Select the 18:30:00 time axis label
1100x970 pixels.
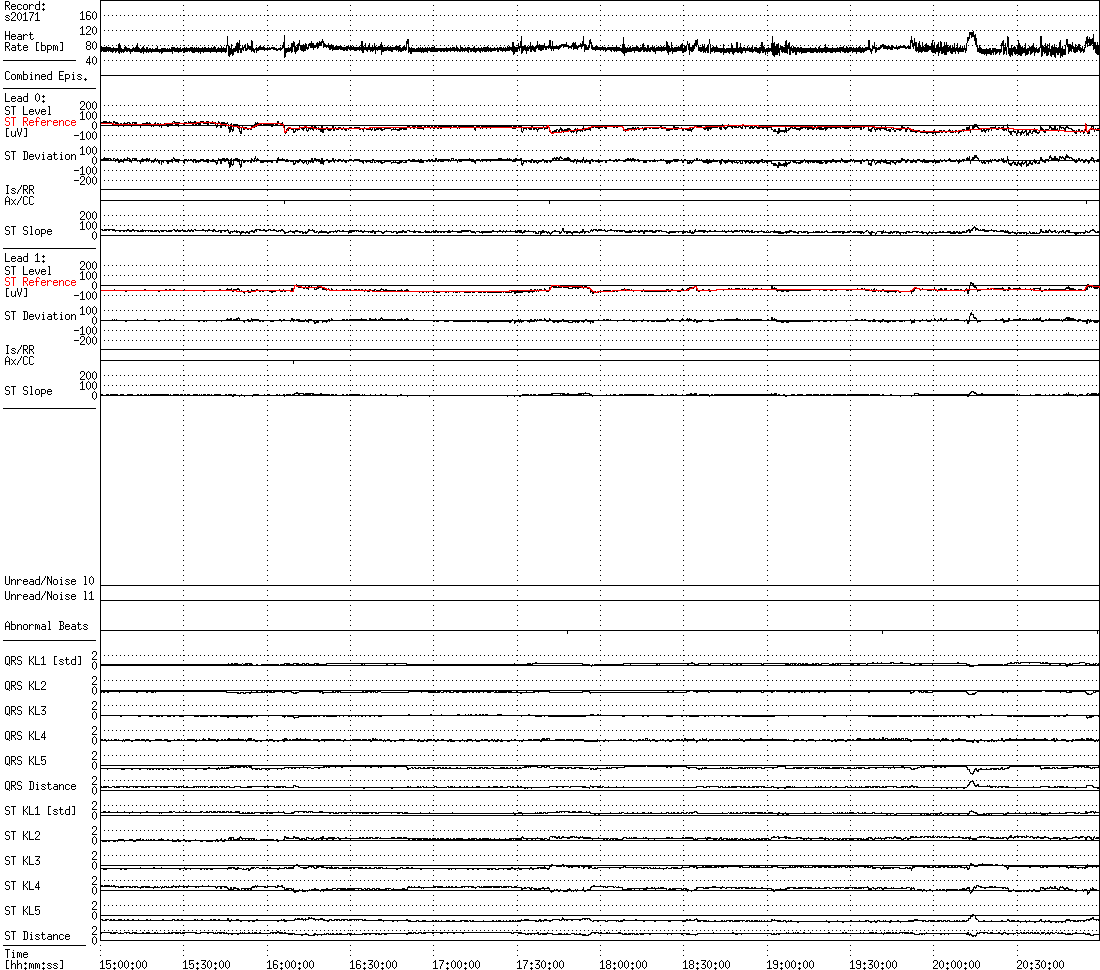[x=706, y=964]
